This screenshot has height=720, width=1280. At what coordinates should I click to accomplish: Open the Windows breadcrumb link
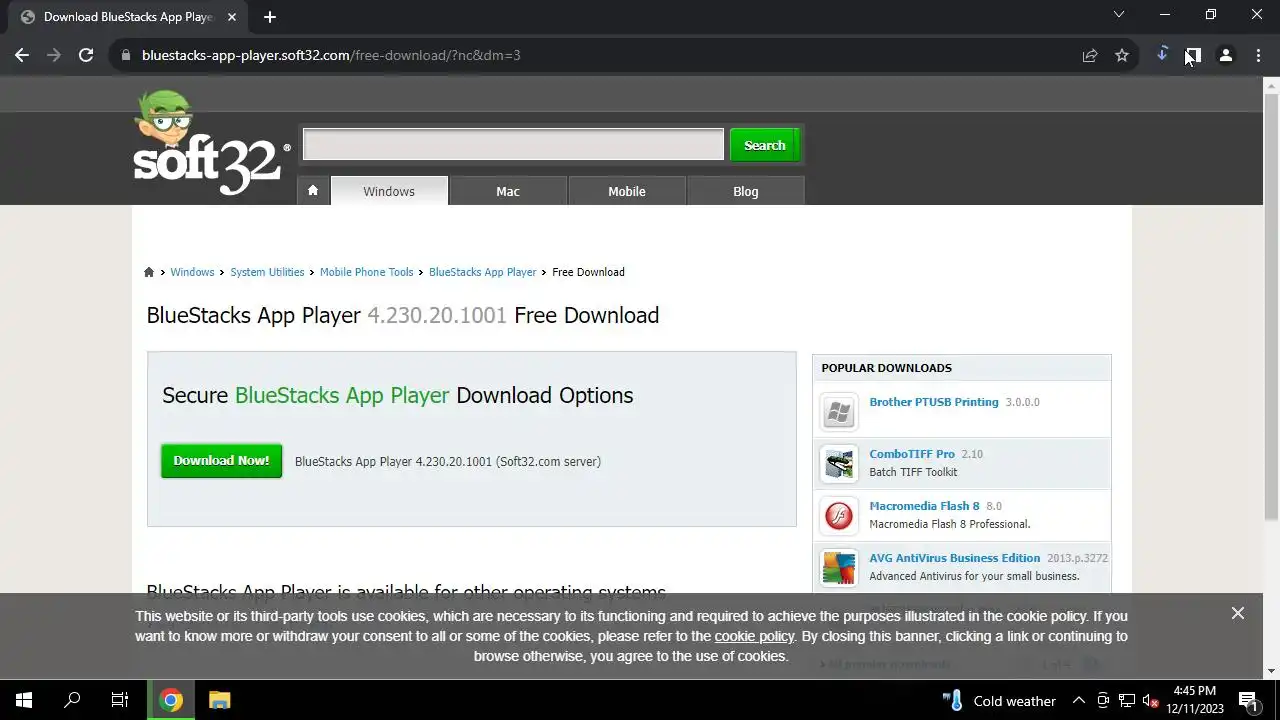[192, 272]
